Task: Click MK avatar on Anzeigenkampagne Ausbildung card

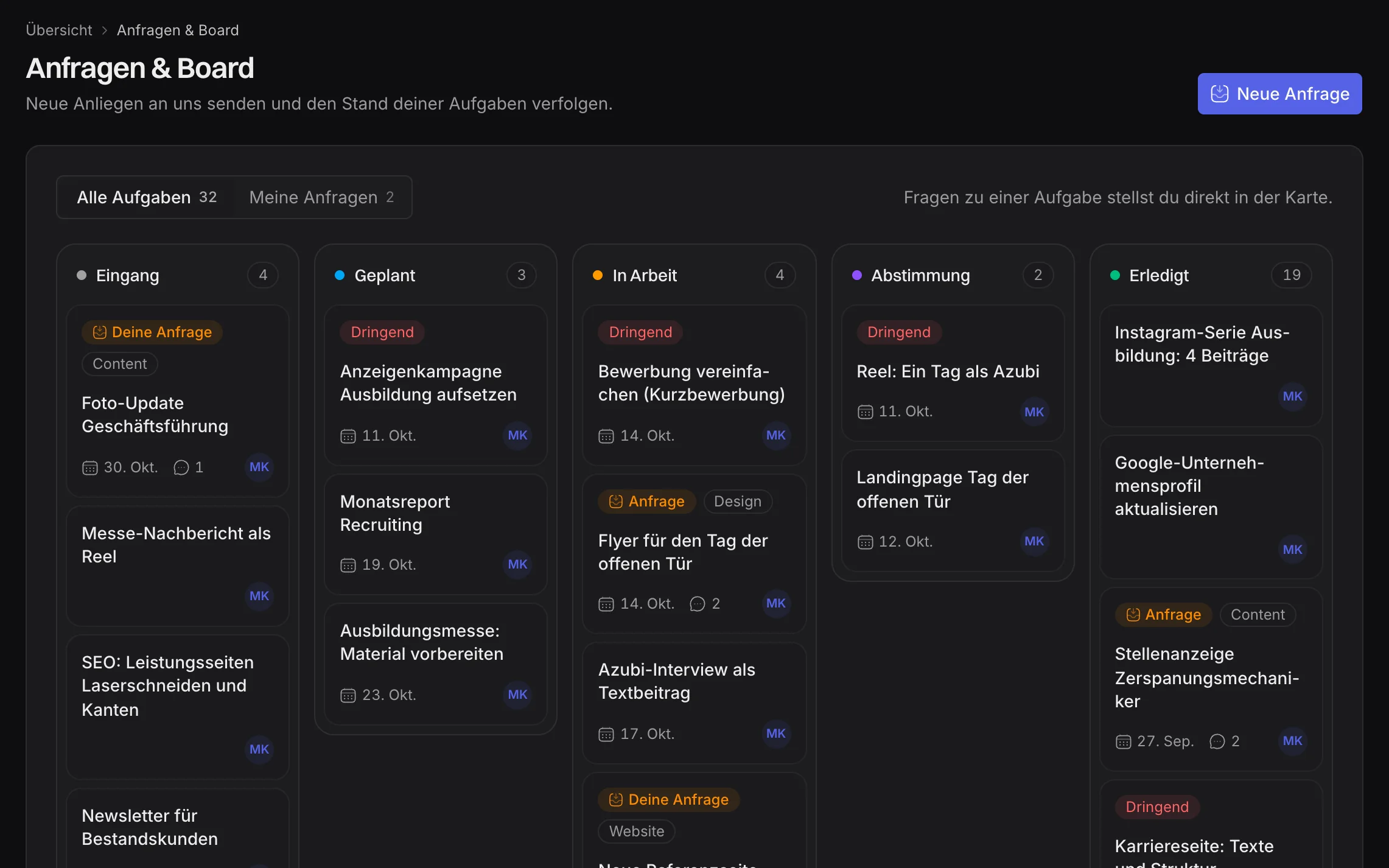Action: (517, 435)
